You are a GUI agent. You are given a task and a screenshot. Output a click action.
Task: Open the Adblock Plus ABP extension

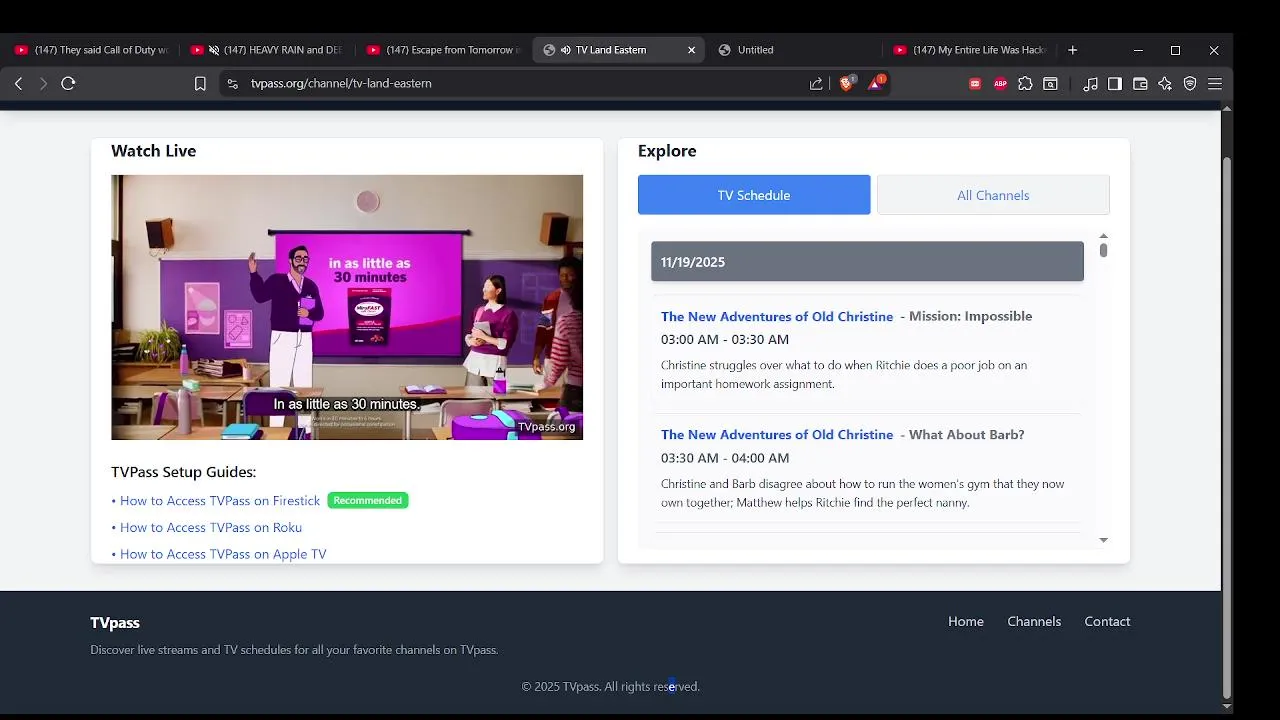coord(1000,84)
